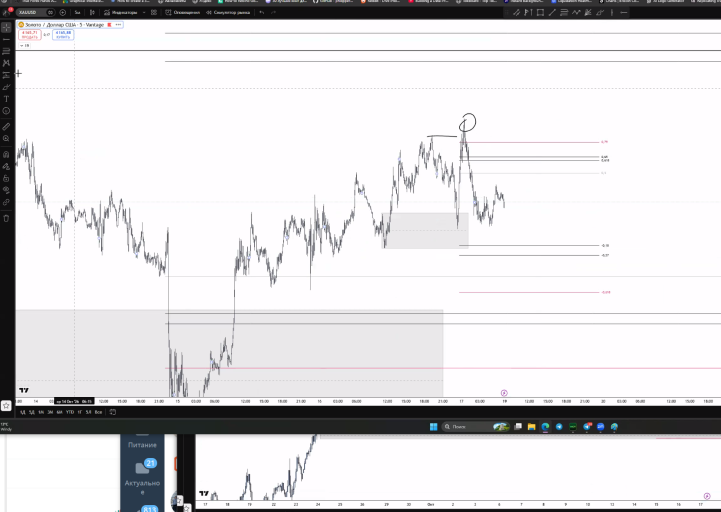Open the emoji icons tool

(x=6, y=111)
